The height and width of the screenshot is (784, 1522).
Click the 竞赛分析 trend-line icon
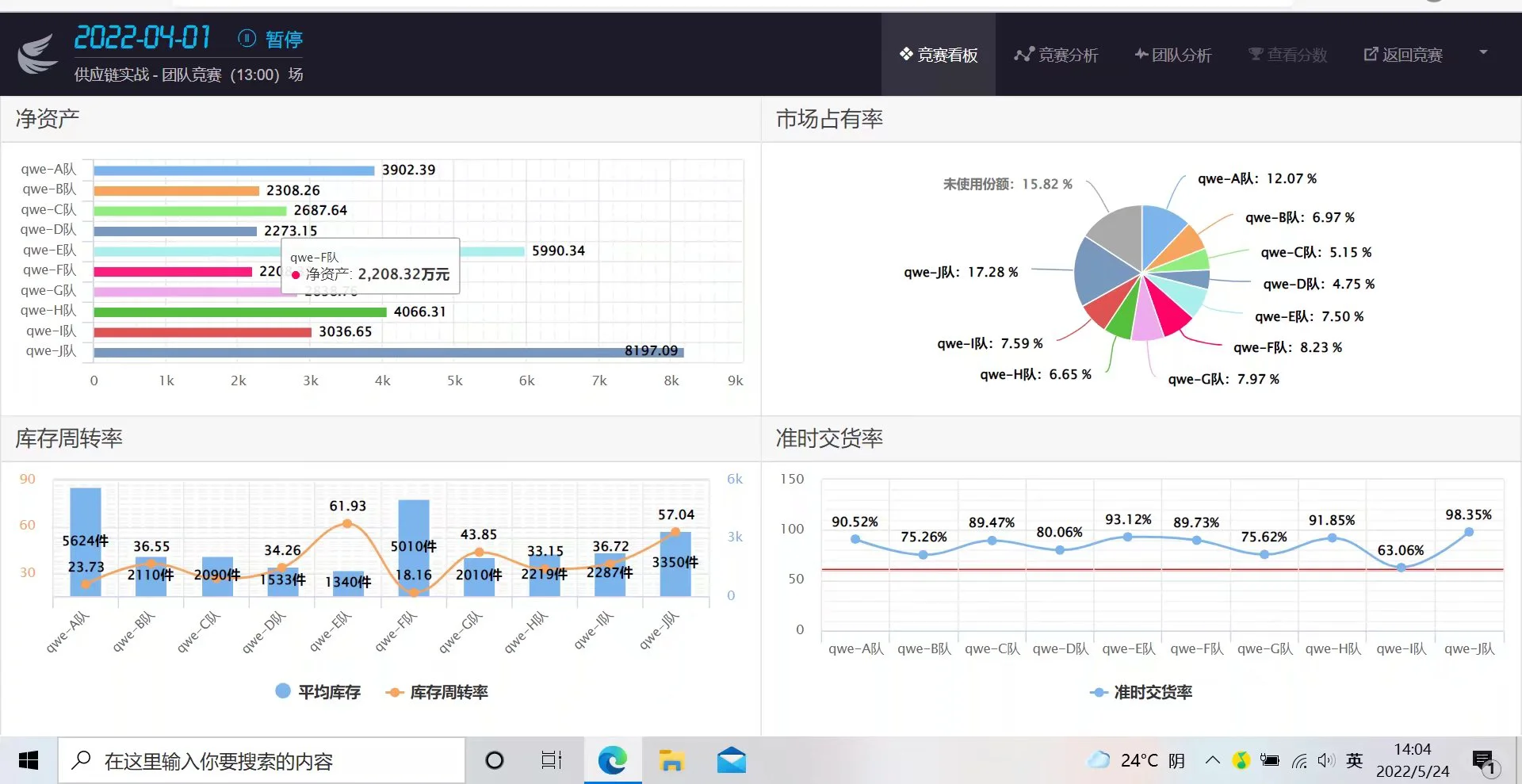(1023, 54)
